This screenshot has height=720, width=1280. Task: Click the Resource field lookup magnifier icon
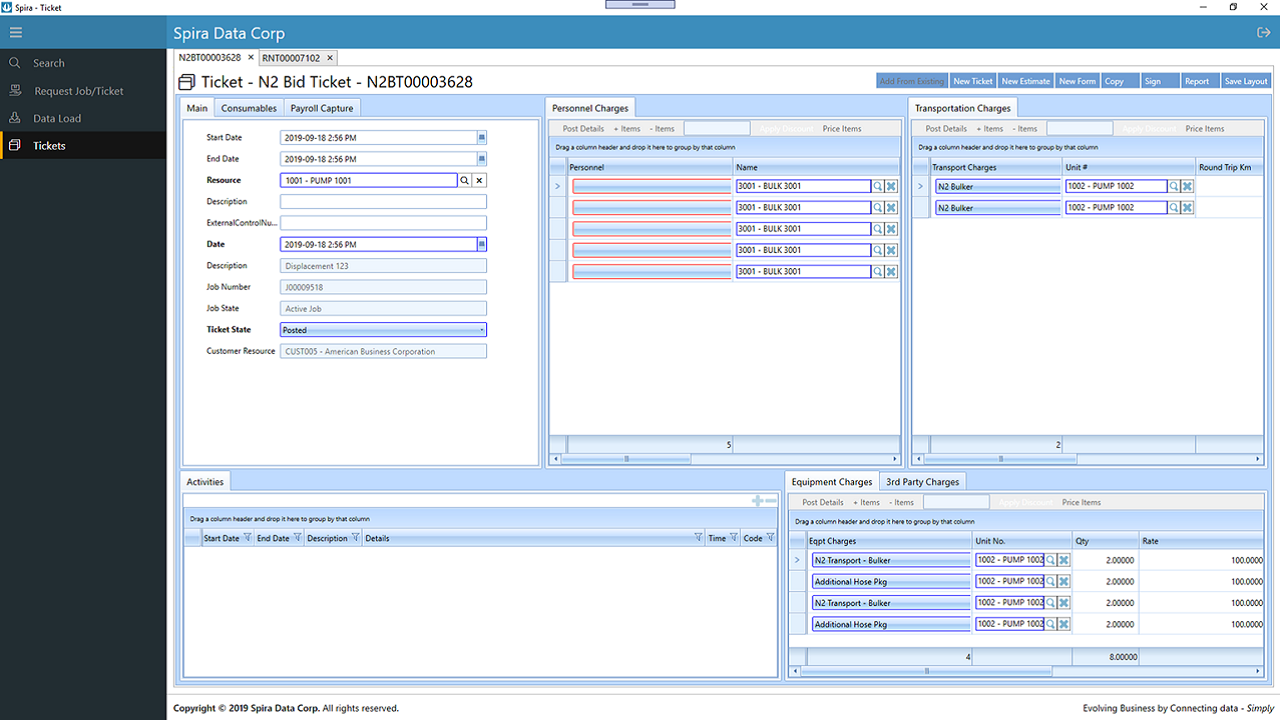[462, 180]
